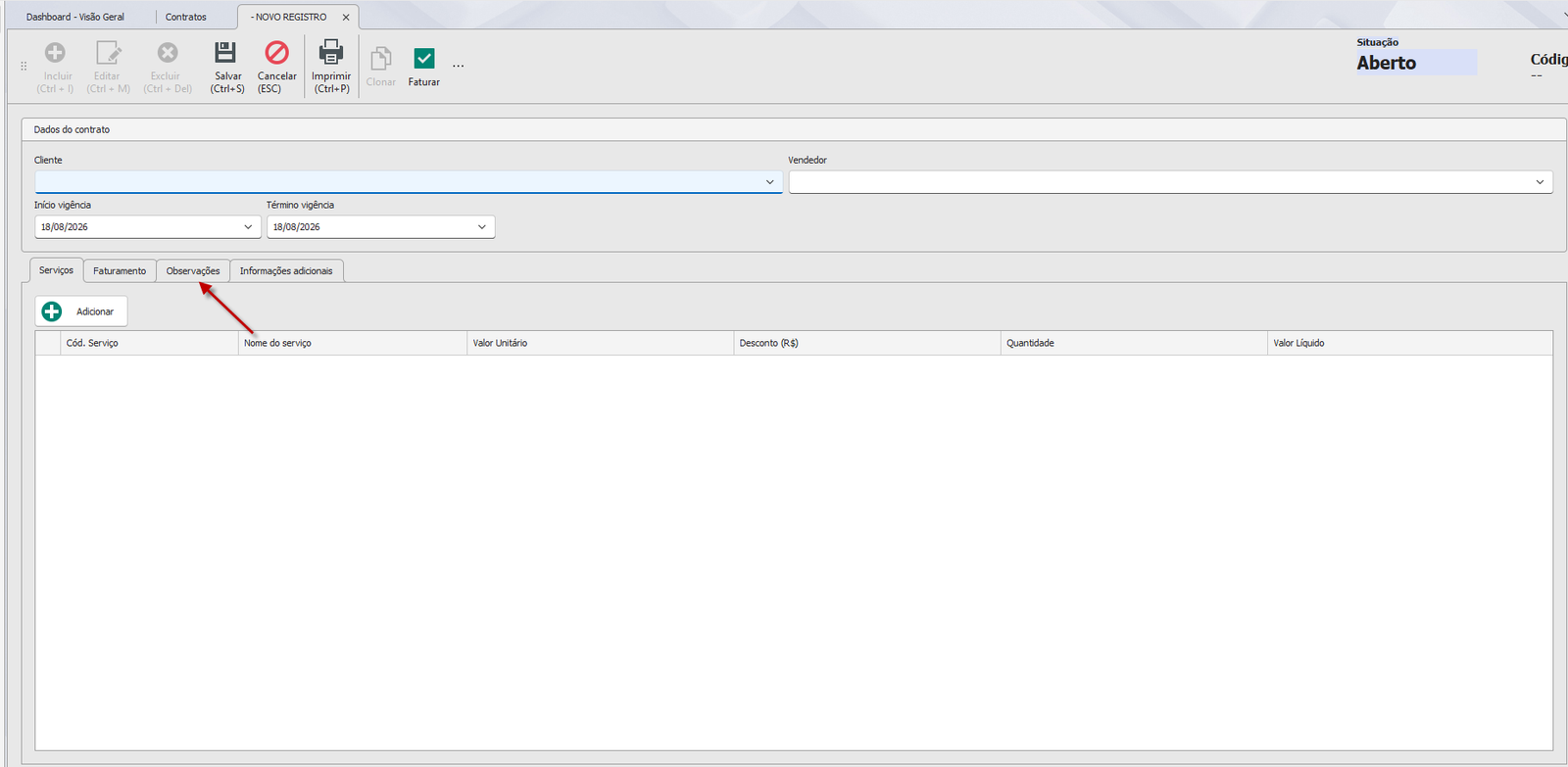This screenshot has height=767, width=1568.
Task: Expand the Vendedor dropdown arrow
Action: coord(1540,182)
